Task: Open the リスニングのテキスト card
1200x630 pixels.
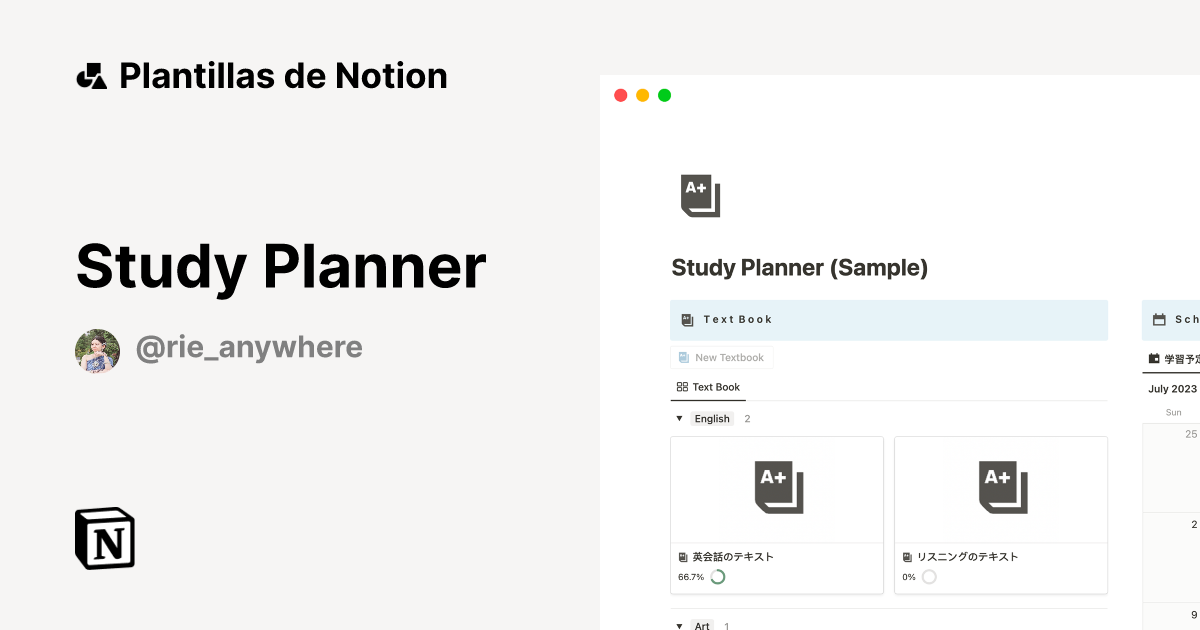Action: [1001, 514]
